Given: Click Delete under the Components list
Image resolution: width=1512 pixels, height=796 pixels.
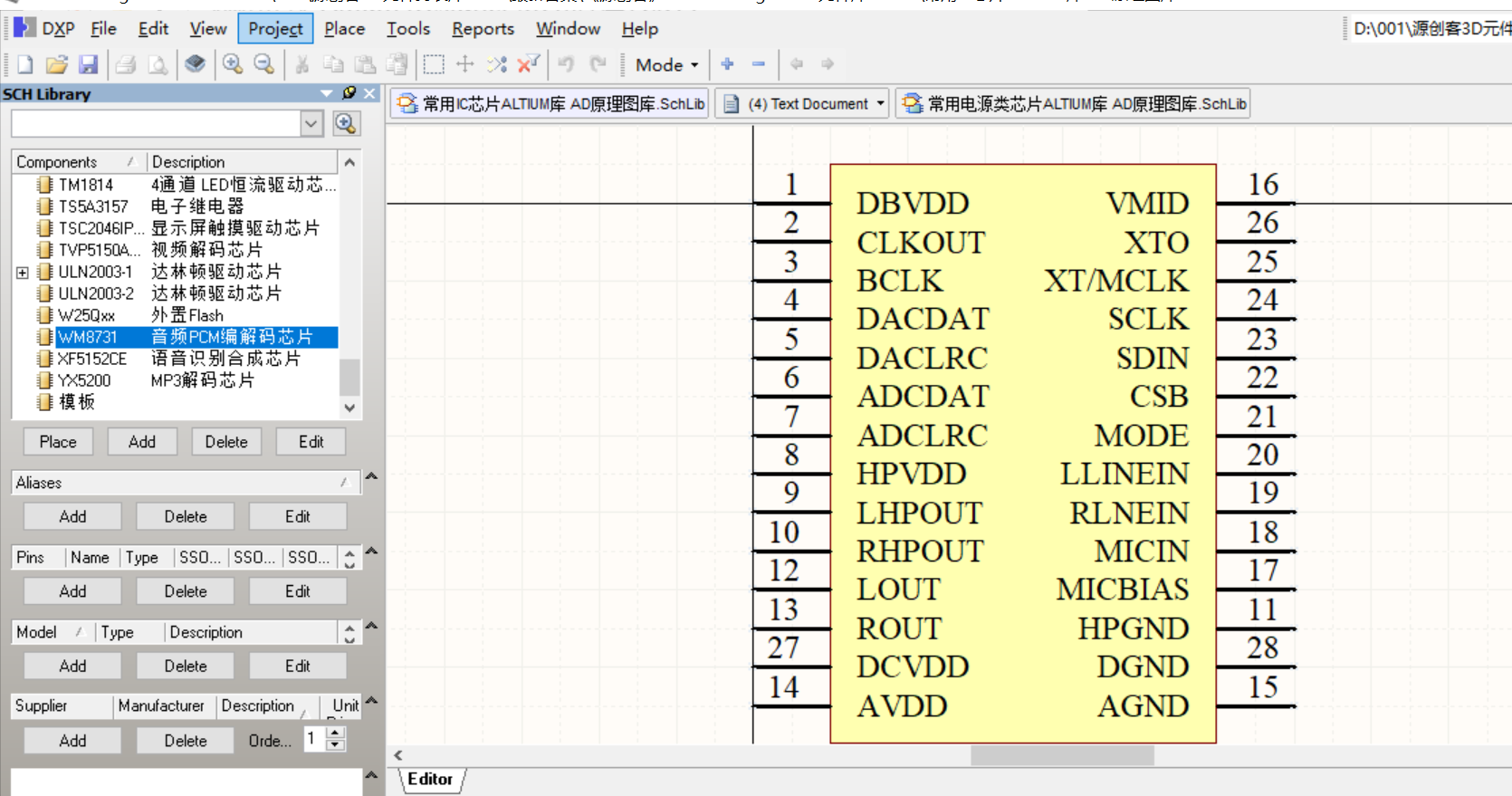Looking at the screenshot, I should click(x=226, y=442).
